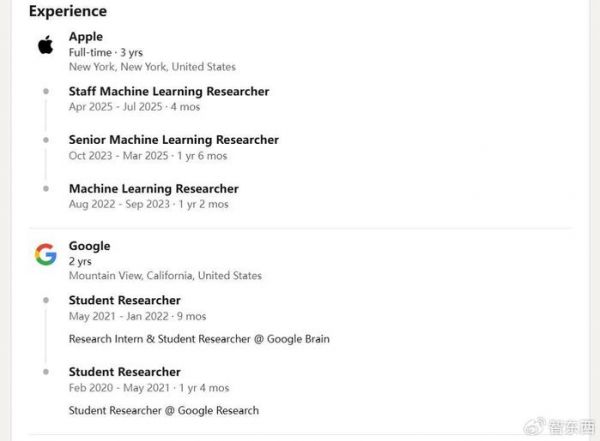The height and width of the screenshot is (441, 600).
Task: Select the Staff Machine Learning Researcher title
Action: coord(169,91)
